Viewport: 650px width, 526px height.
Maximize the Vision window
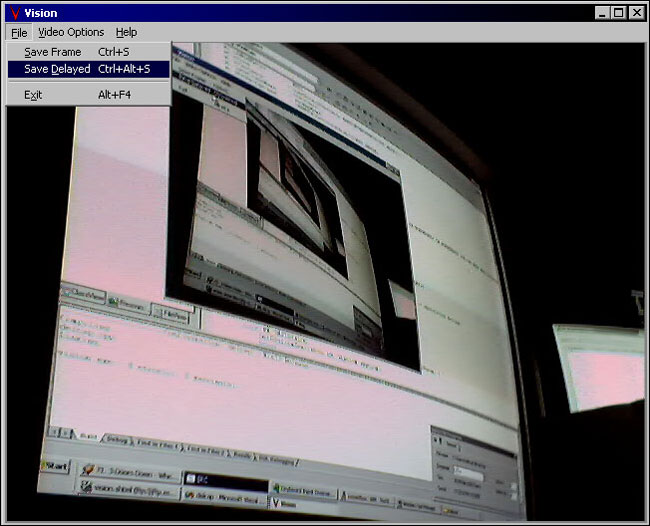click(x=618, y=13)
